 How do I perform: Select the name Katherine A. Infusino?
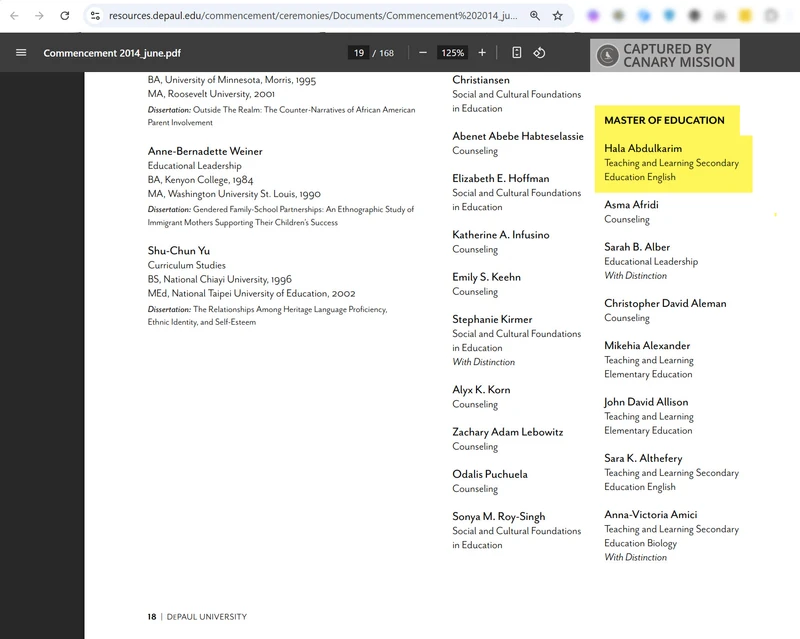tap(501, 235)
